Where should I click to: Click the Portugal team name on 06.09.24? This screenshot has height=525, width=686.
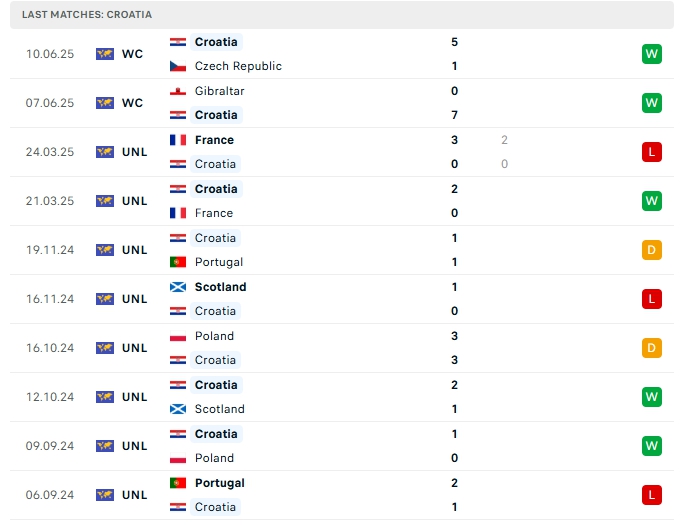coord(220,483)
